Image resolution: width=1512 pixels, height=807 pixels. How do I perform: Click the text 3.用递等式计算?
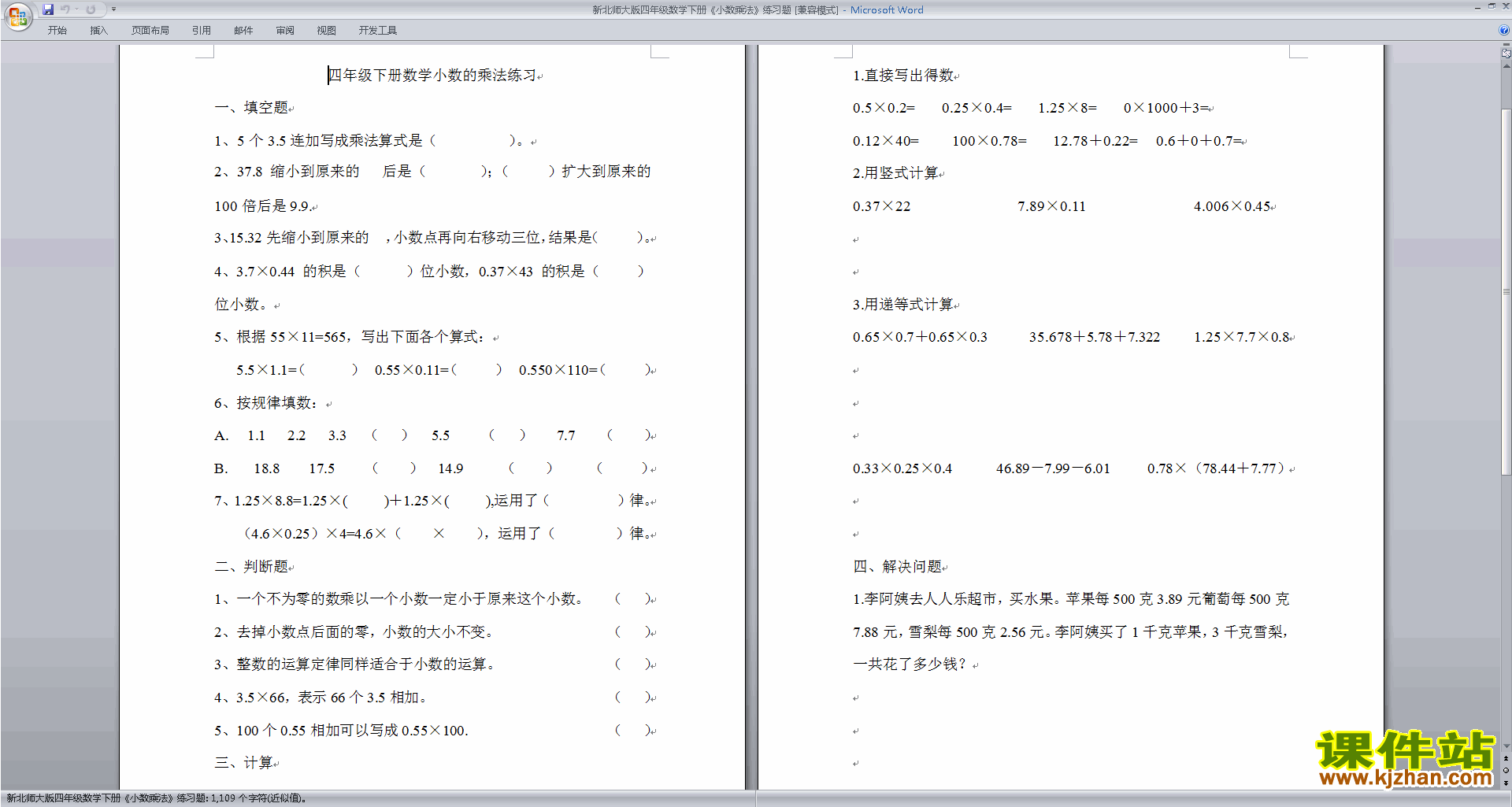pyautogui.click(x=903, y=305)
